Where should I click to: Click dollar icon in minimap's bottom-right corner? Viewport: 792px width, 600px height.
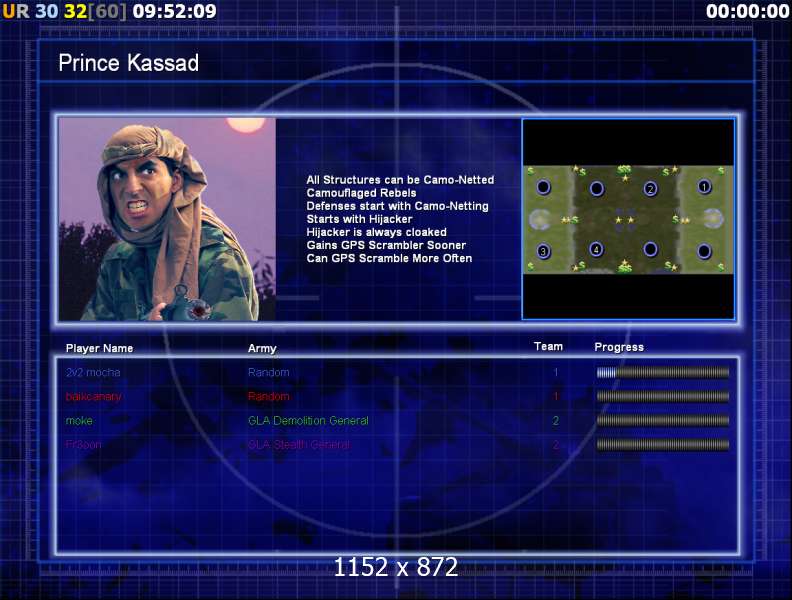pos(721,267)
